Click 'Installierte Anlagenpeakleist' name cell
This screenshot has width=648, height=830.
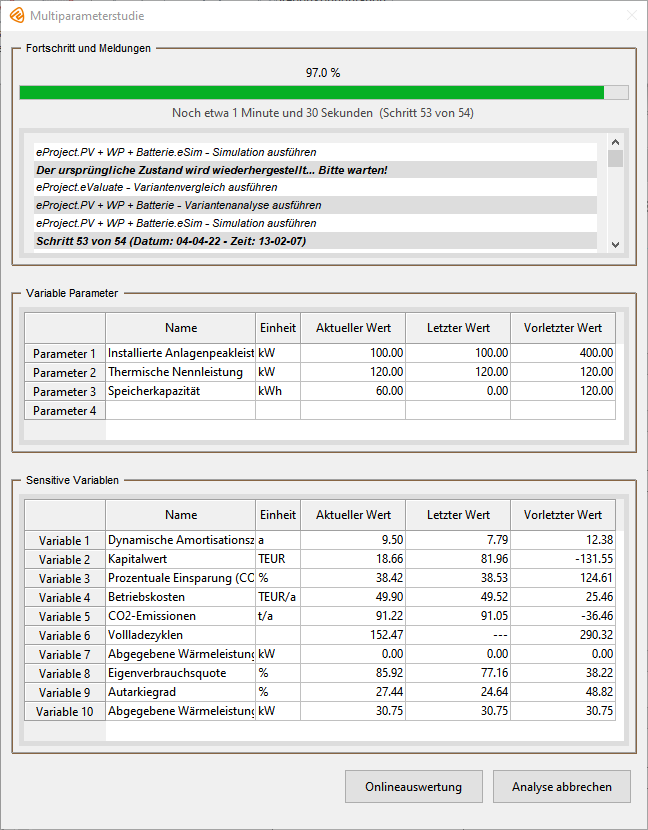click(181, 353)
